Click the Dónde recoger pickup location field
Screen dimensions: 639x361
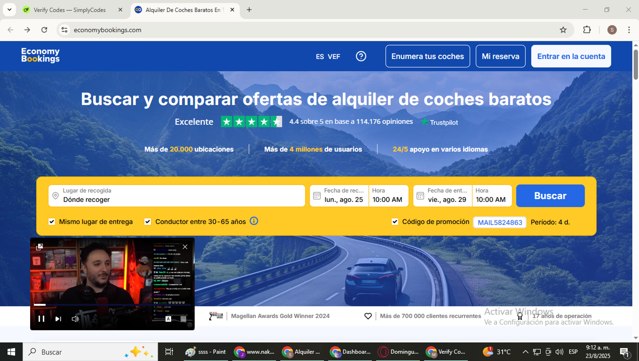coord(176,196)
